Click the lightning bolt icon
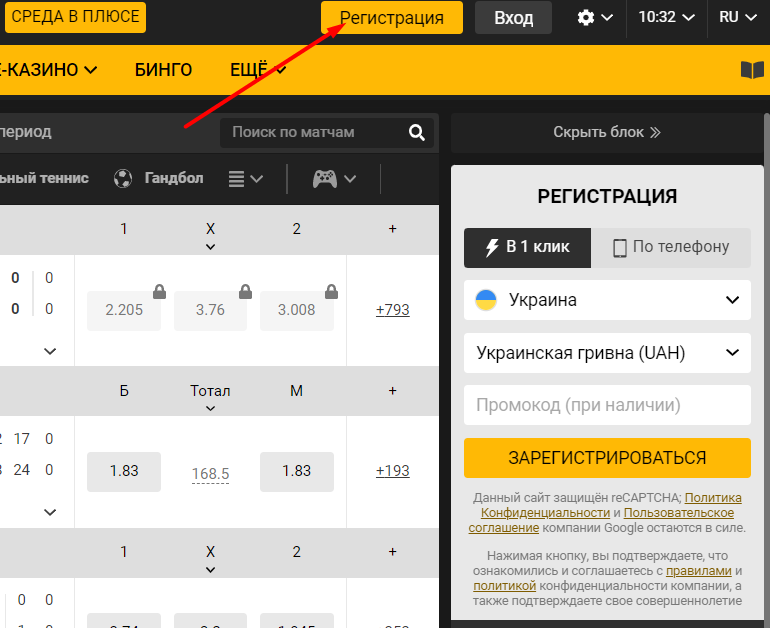 (x=492, y=247)
